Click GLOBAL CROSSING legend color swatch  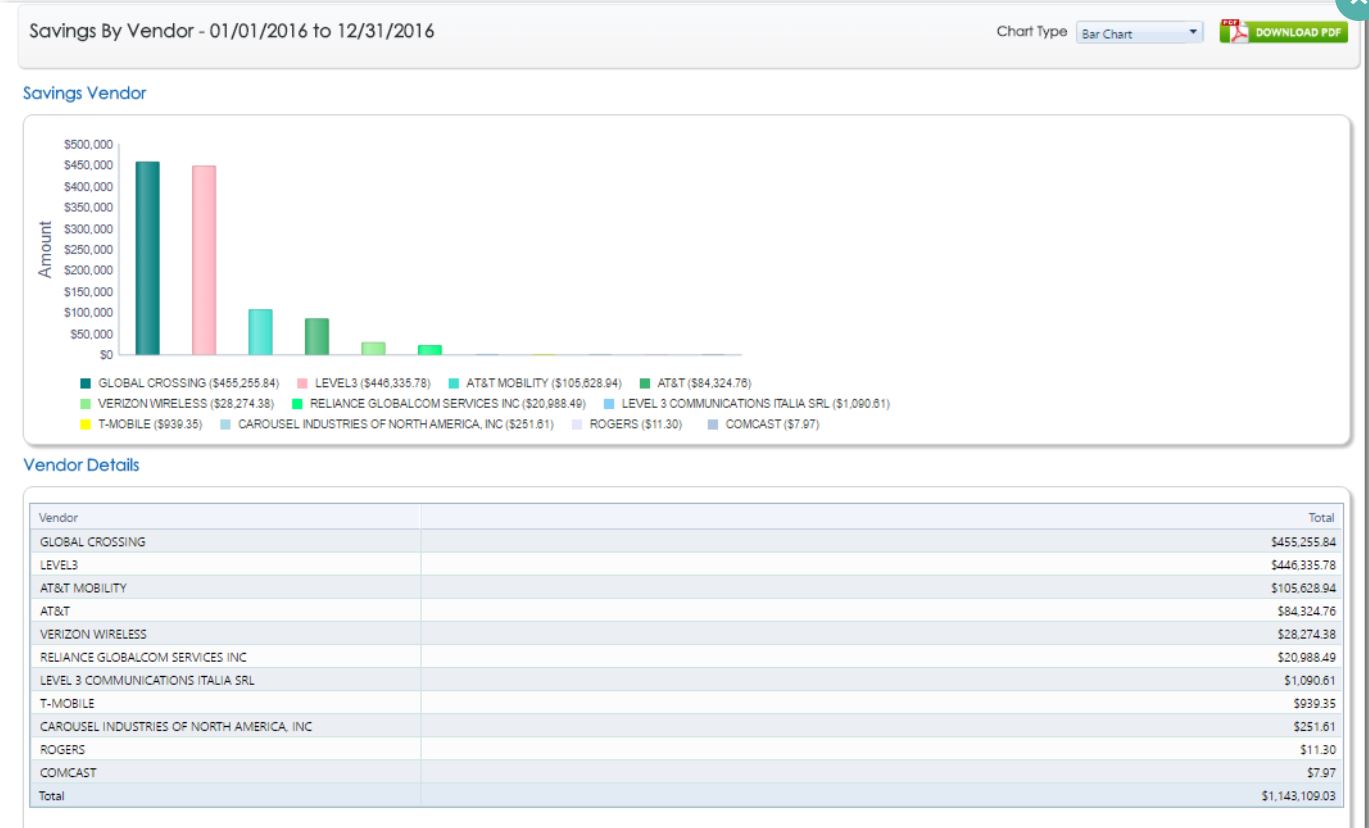coord(85,383)
